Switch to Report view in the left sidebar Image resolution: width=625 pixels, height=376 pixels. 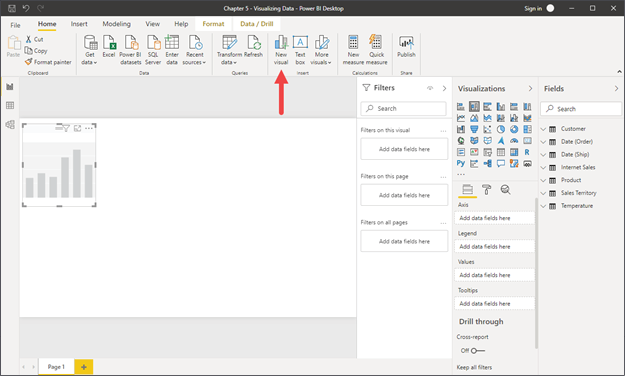click(x=10, y=87)
